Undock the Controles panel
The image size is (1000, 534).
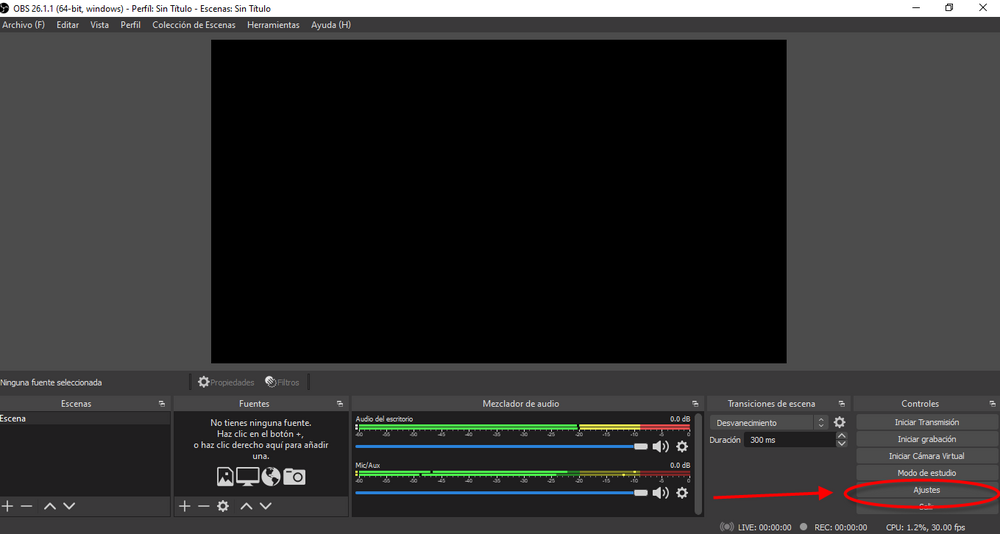(992, 404)
